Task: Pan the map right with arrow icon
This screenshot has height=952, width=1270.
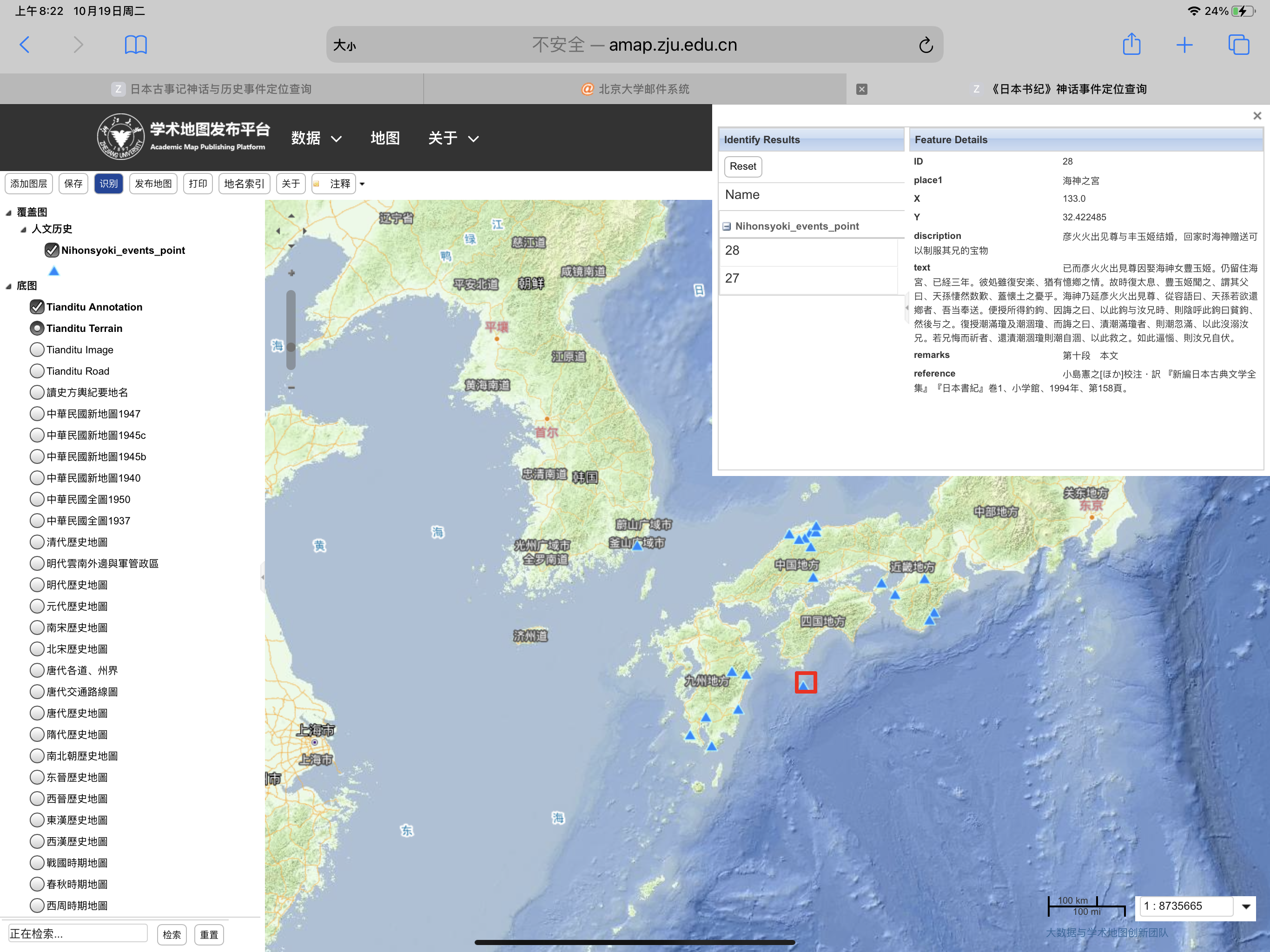Action: pyautogui.click(x=305, y=231)
